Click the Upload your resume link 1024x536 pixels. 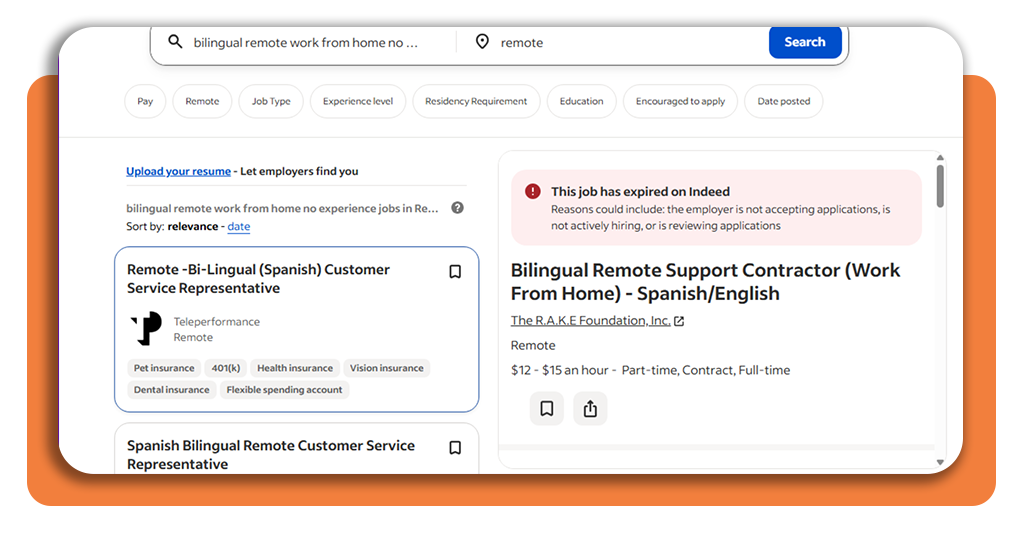point(178,171)
